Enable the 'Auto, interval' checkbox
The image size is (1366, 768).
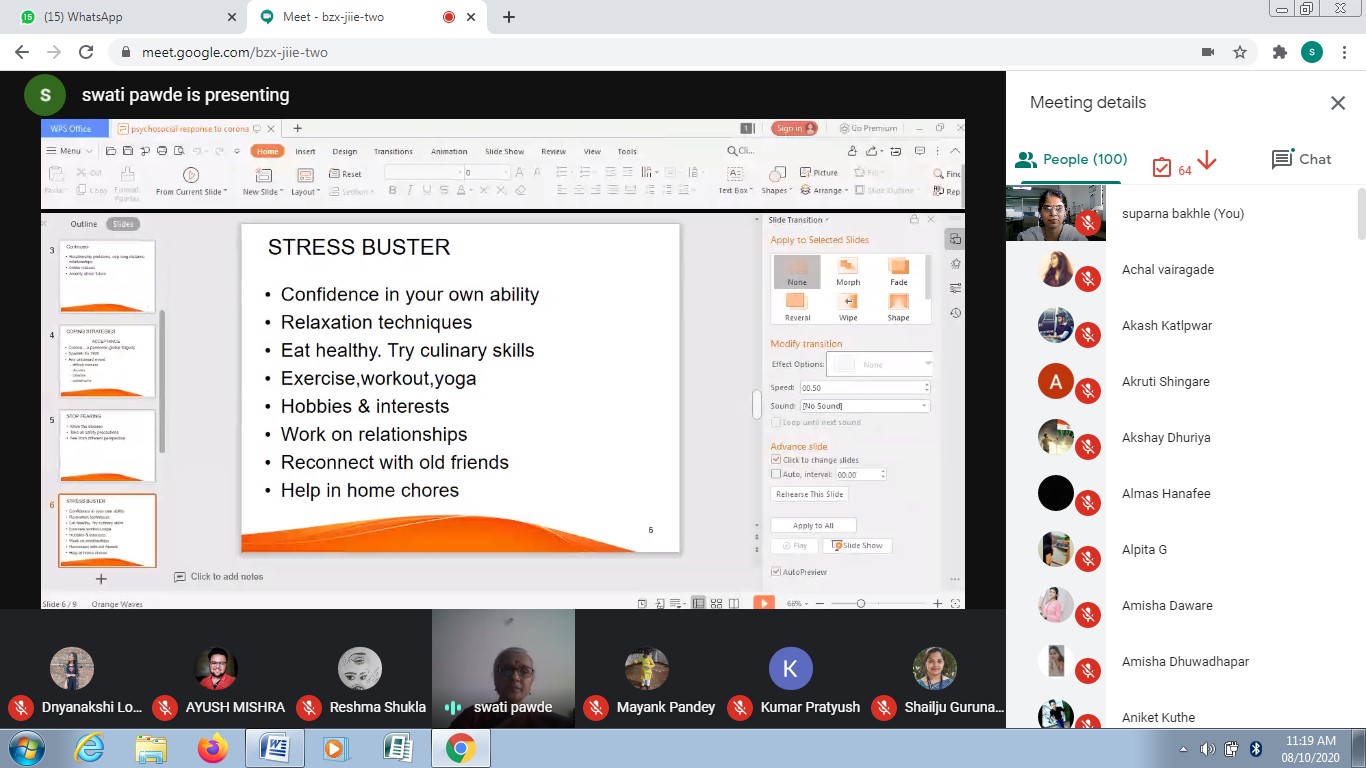776,474
